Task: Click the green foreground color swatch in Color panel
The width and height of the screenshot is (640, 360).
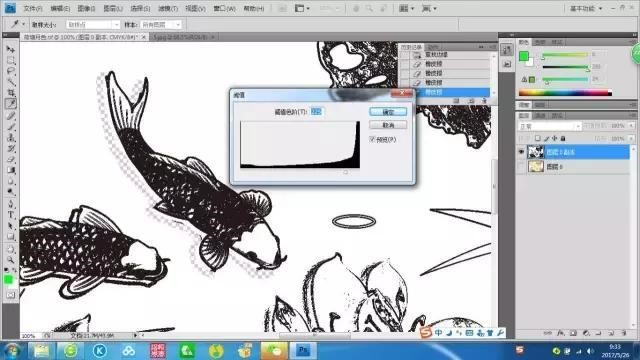Action: (x=524, y=56)
